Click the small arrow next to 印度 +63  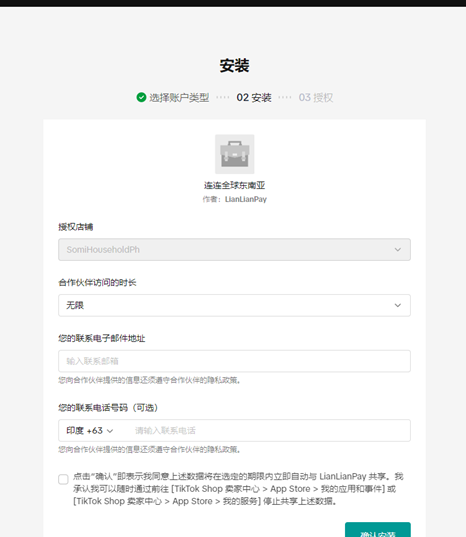point(110,431)
